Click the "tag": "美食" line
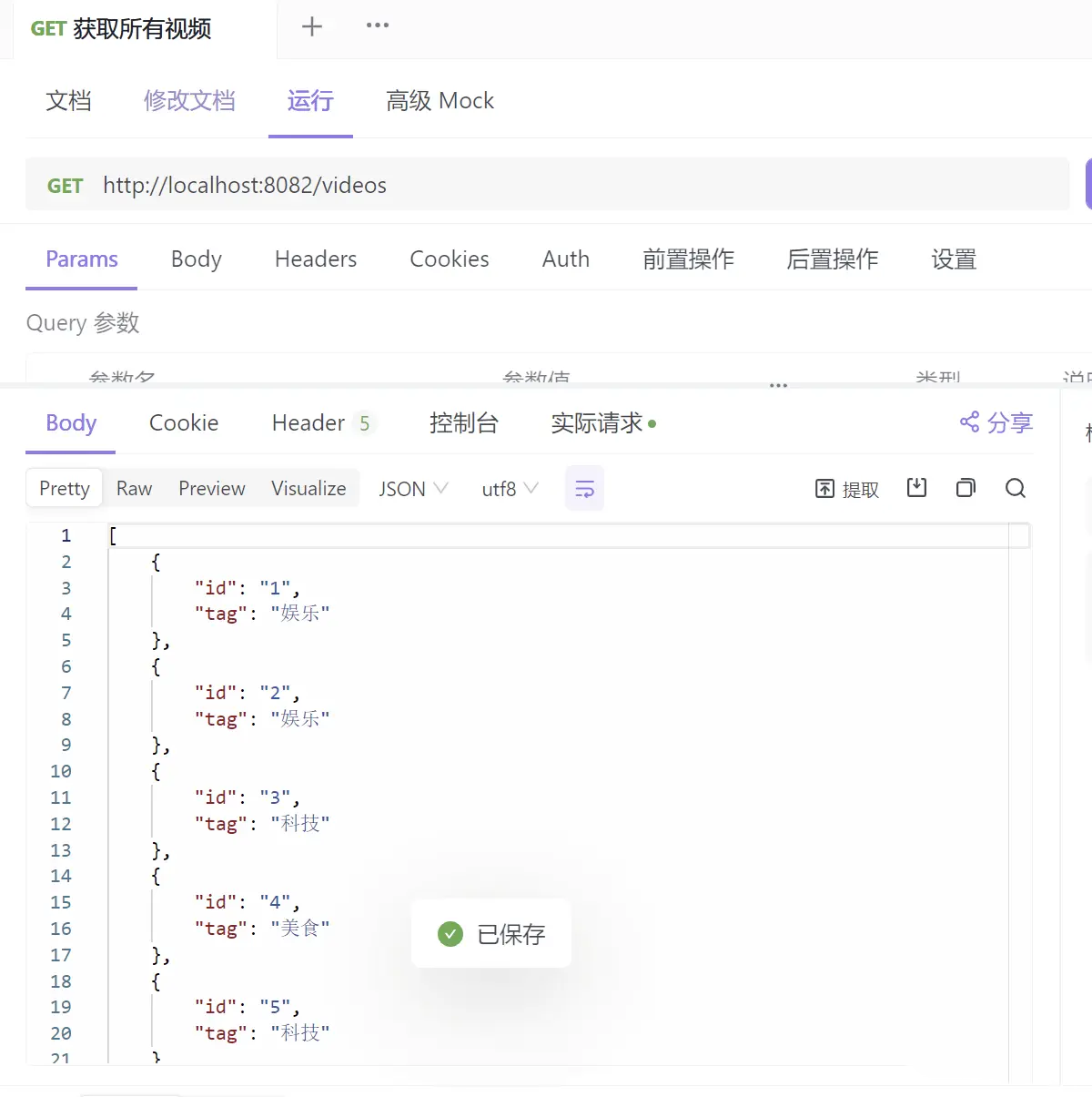This screenshot has height=1097, width=1092. click(262, 929)
